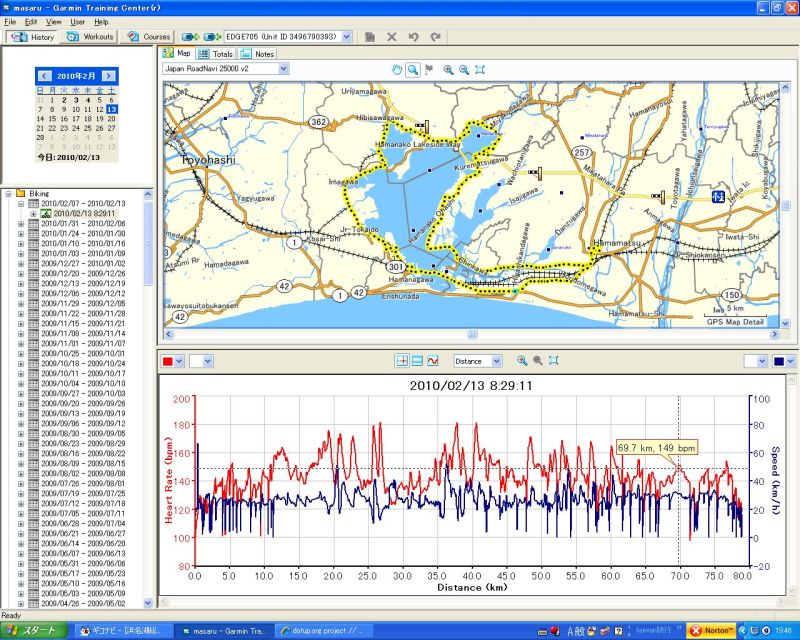800x640 pixels.
Task: Click the map zoom out icon
Action: [464, 70]
